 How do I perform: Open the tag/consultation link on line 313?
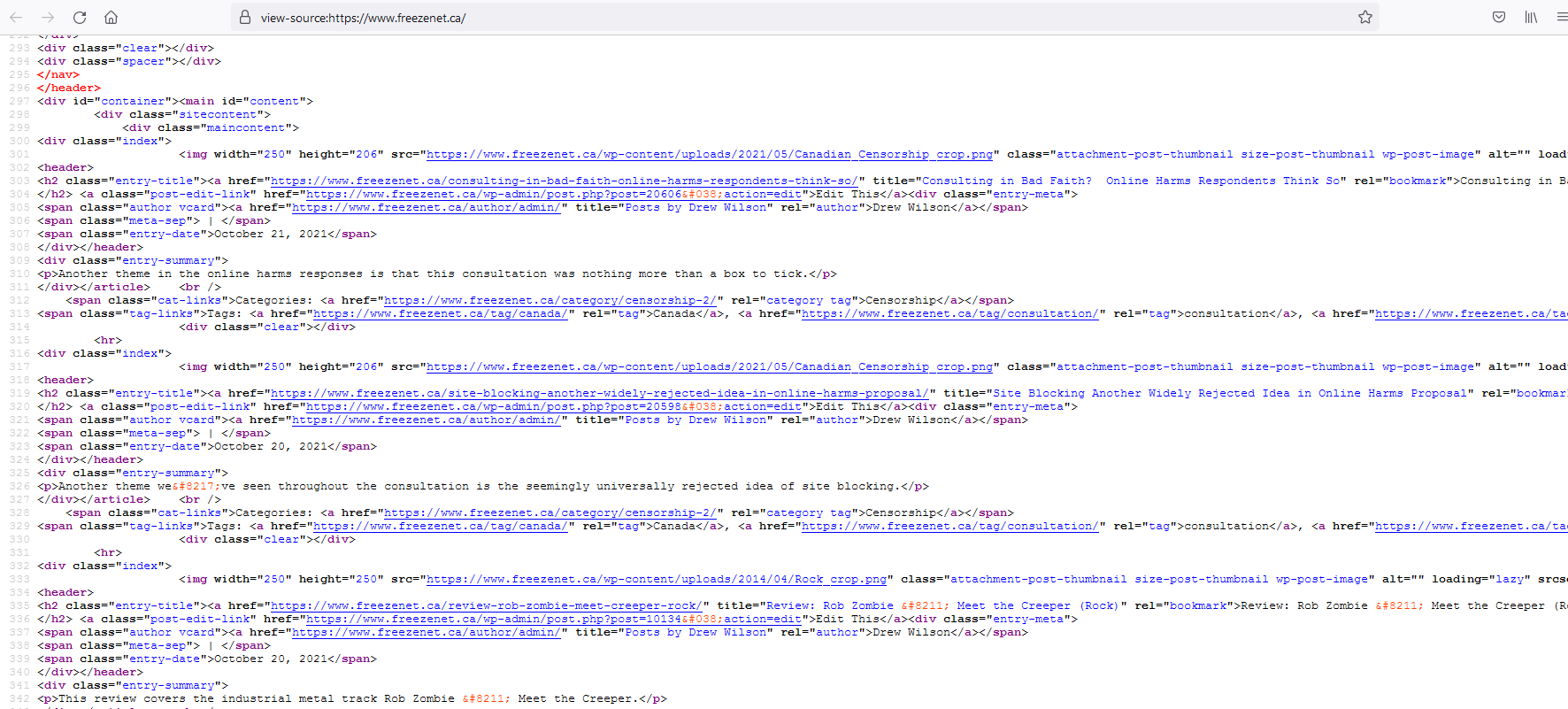point(950,313)
